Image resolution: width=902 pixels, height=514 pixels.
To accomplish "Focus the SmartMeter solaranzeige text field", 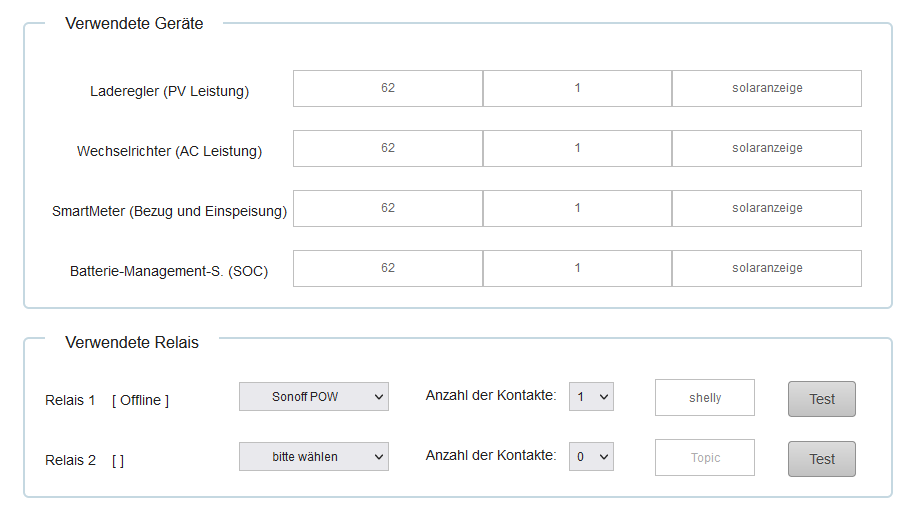I will pyautogui.click(x=766, y=208).
